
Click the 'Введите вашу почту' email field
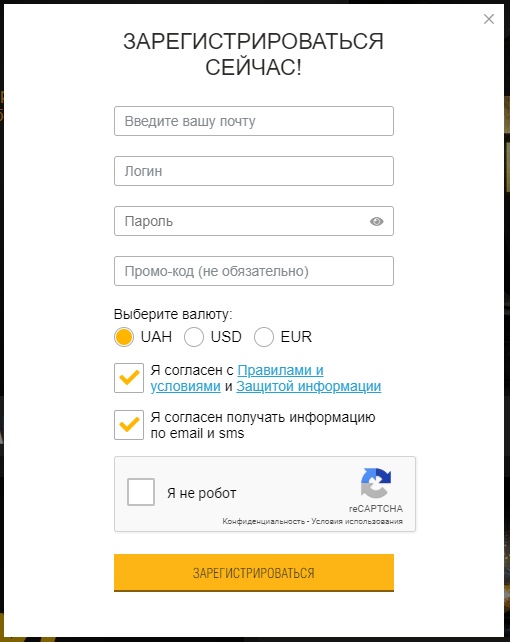click(x=254, y=121)
